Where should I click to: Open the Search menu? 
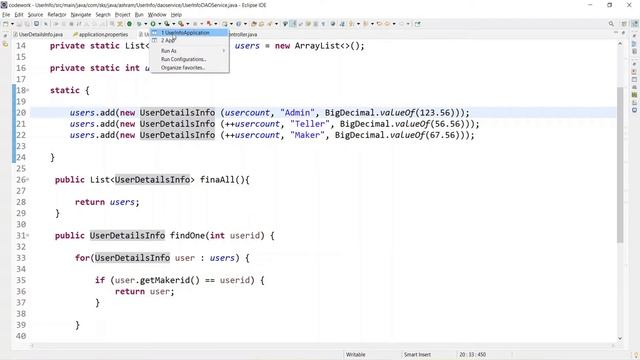(x=103, y=14)
